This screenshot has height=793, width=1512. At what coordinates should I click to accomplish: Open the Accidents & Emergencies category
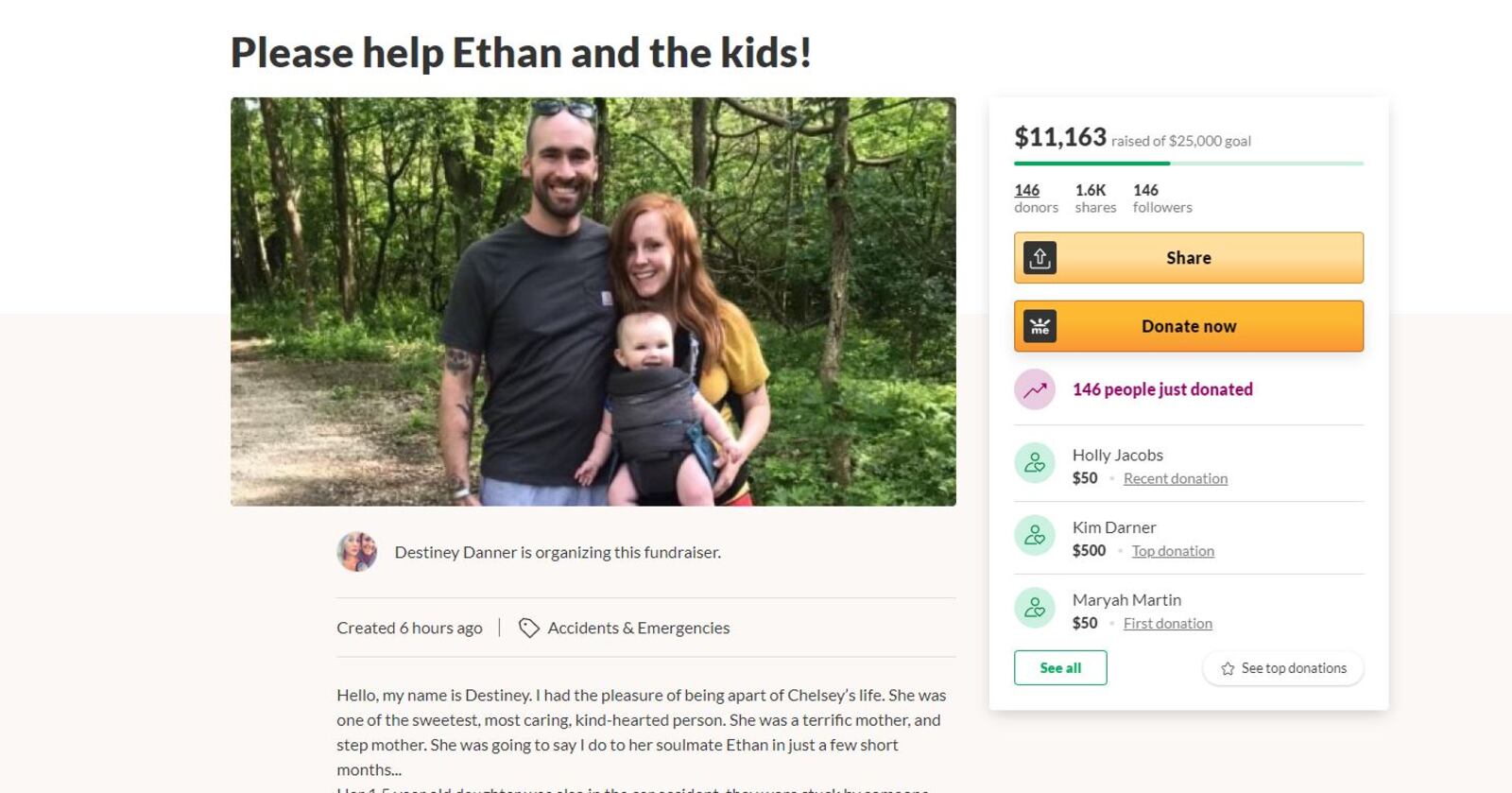pyautogui.click(x=638, y=628)
